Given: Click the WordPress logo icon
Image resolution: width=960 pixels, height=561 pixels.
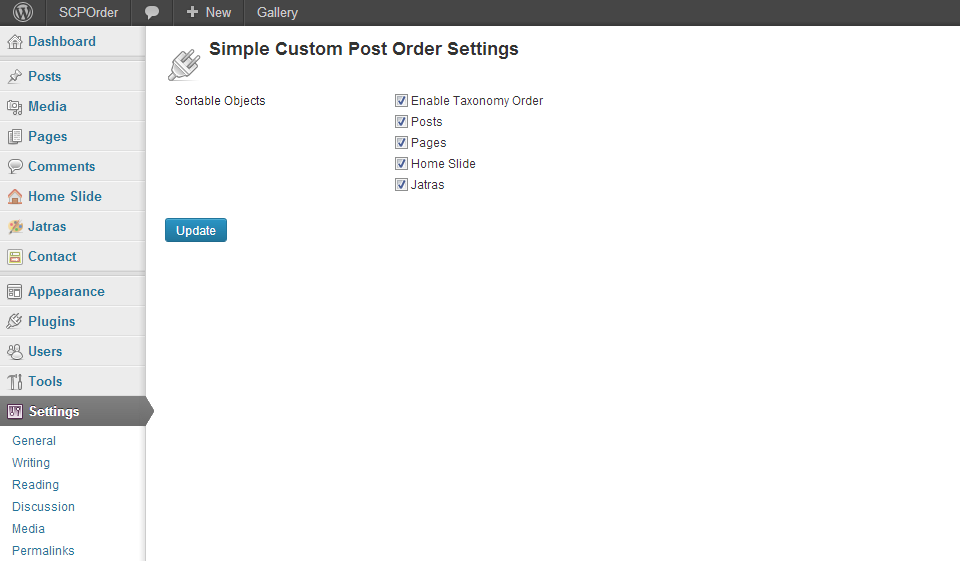Looking at the screenshot, I should click(22, 13).
